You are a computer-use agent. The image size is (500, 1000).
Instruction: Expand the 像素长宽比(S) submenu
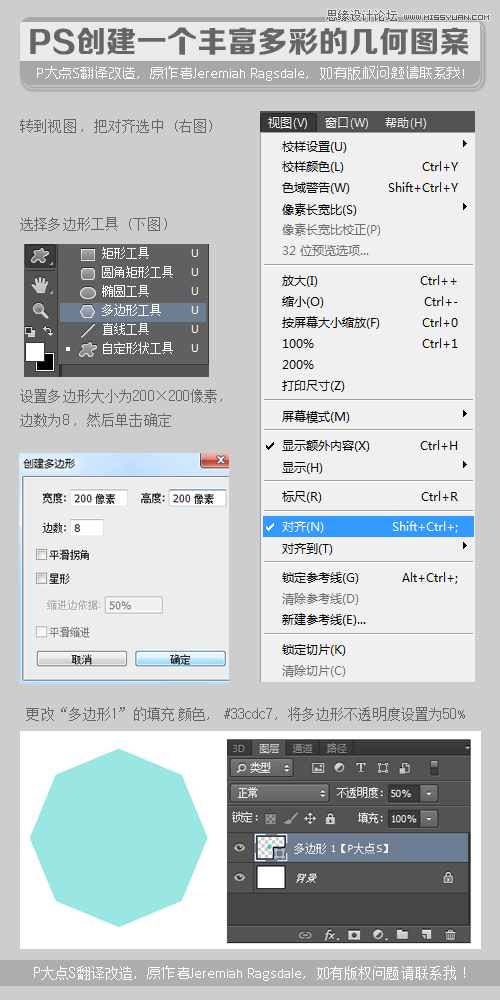coord(369,209)
